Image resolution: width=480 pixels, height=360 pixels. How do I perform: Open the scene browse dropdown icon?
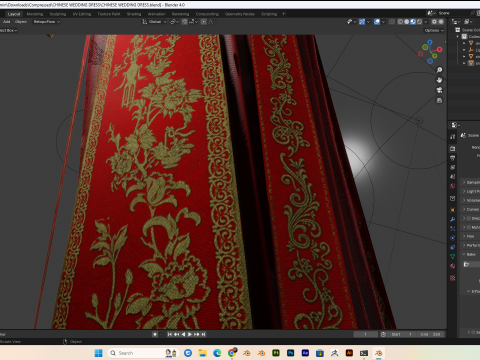point(431,13)
